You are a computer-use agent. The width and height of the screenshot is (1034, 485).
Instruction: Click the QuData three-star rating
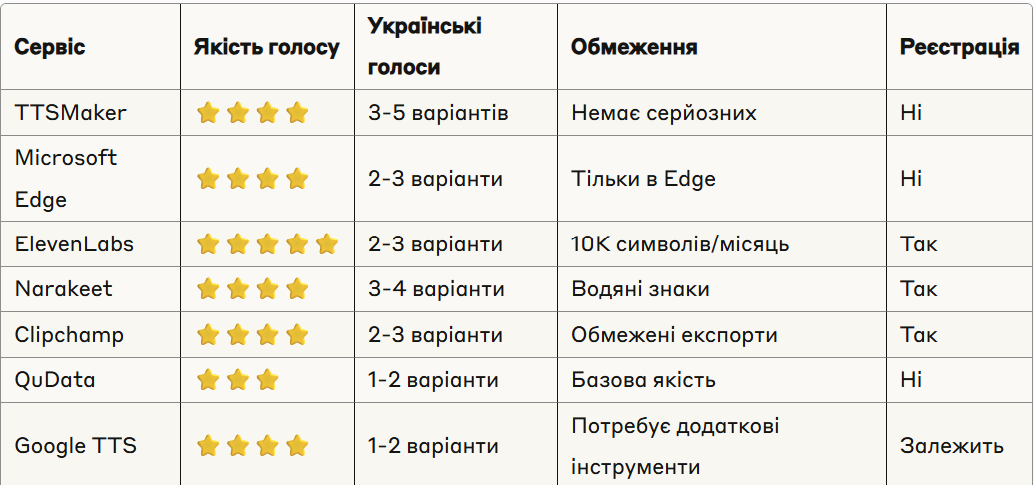237,380
